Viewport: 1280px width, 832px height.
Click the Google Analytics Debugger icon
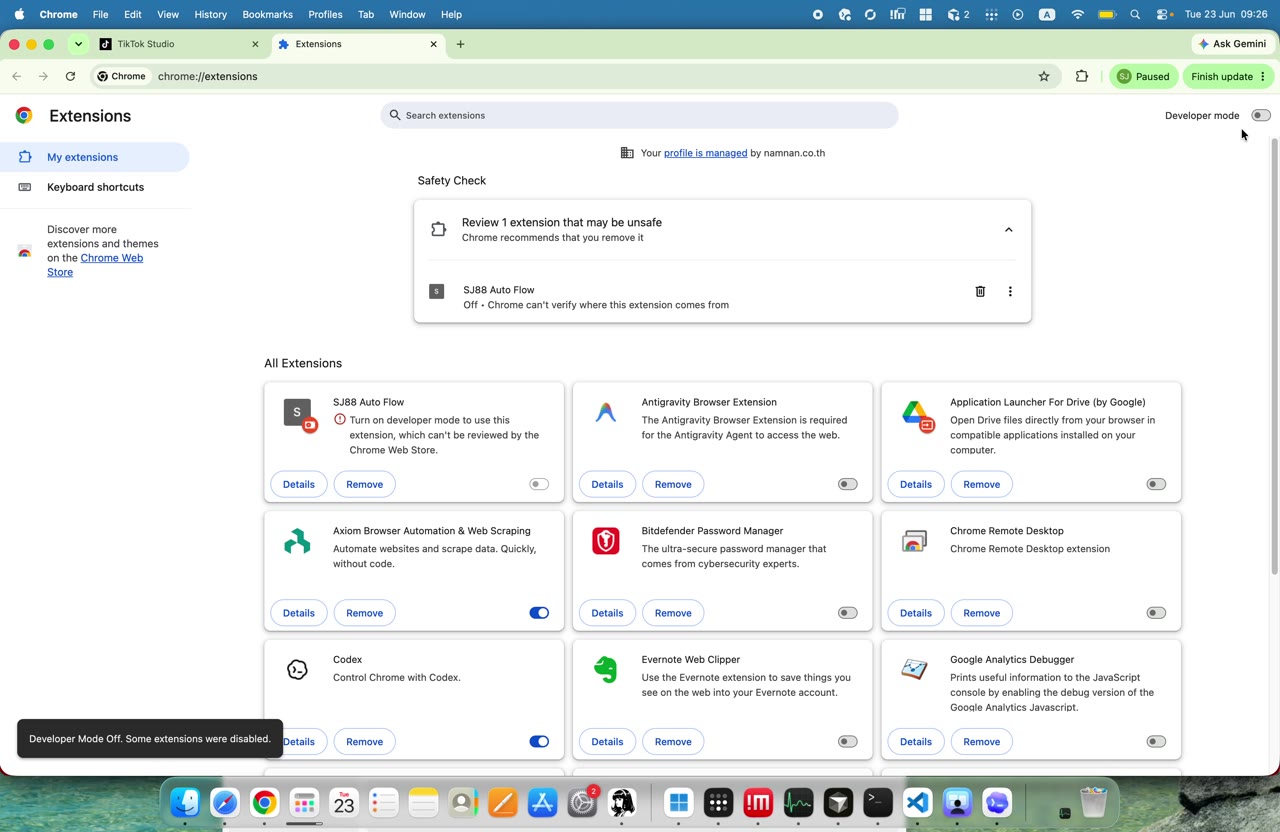[x=914, y=670]
